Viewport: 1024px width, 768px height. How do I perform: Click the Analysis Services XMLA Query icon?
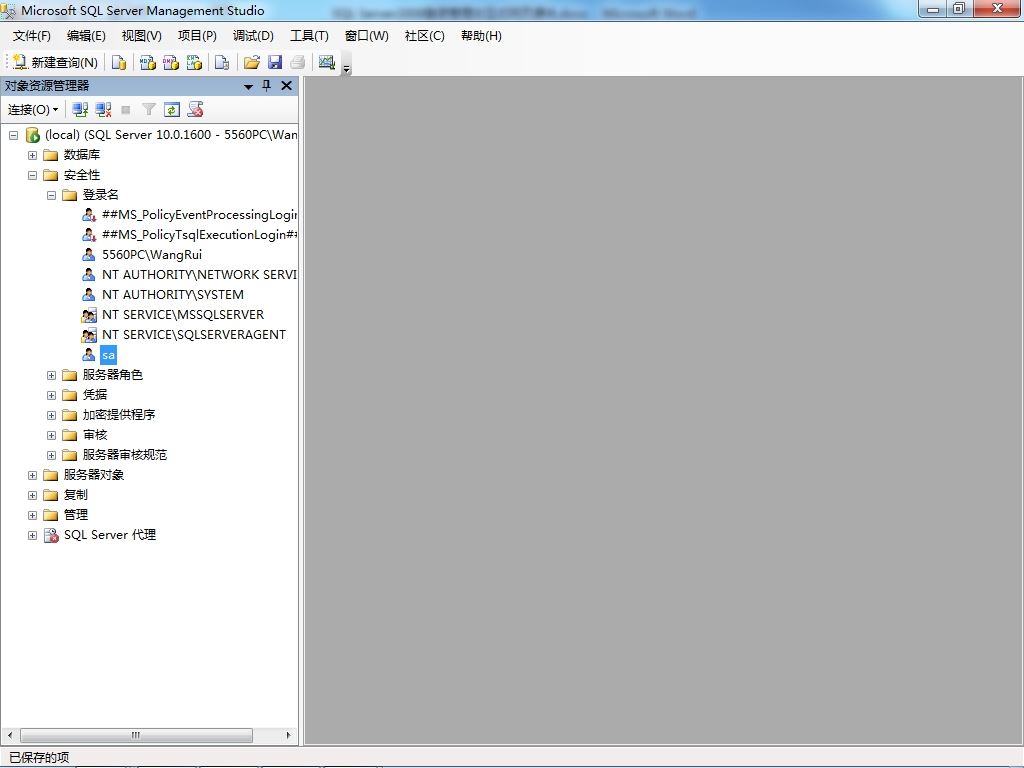click(x=194, y=62)
